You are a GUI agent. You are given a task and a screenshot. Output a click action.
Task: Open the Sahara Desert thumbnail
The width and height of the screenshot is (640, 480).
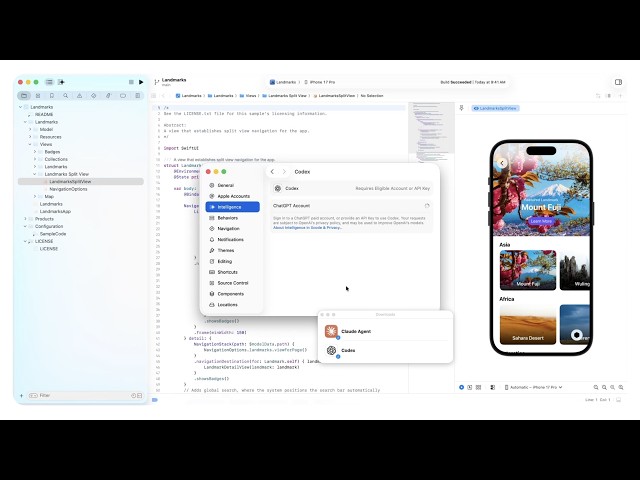528,324
